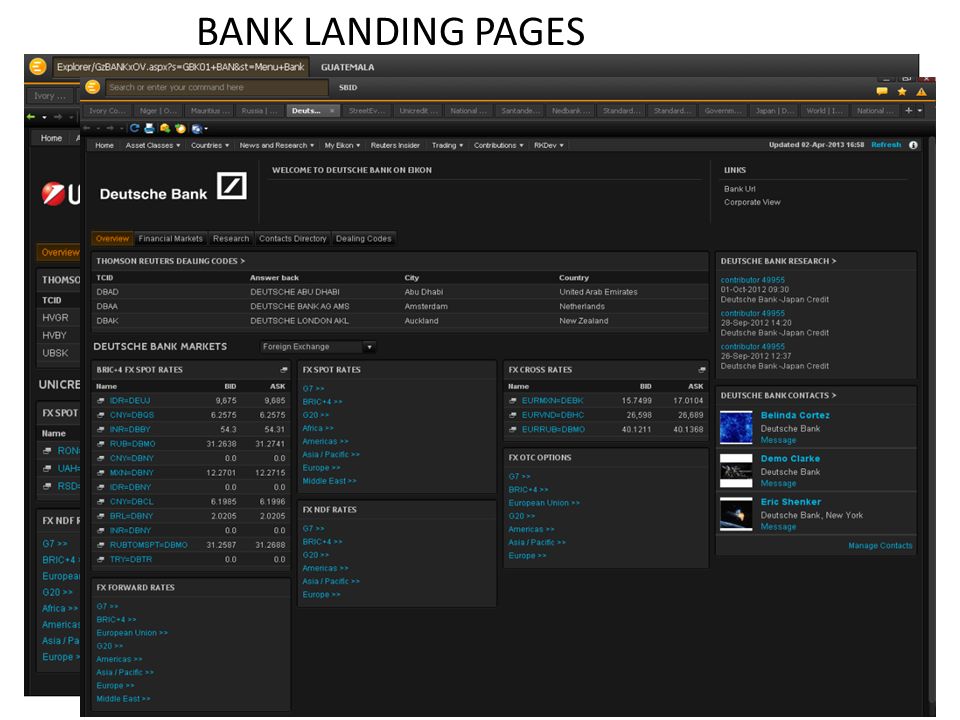
Task: Click quote icon beside TRY=DBTR row
Action: click(x=100, y=559)
